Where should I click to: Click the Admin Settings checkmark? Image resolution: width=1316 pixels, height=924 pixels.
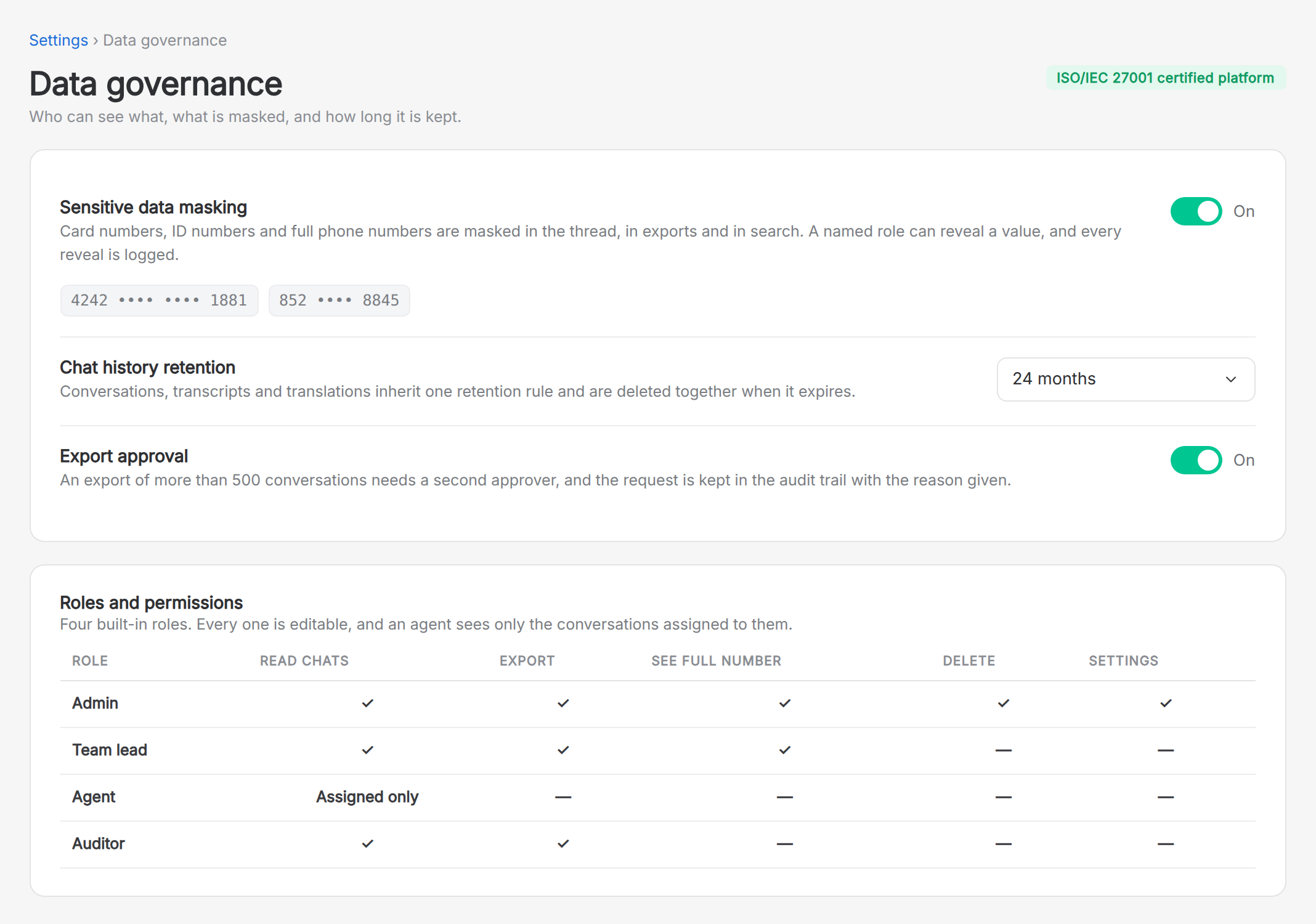[1166, 703]
